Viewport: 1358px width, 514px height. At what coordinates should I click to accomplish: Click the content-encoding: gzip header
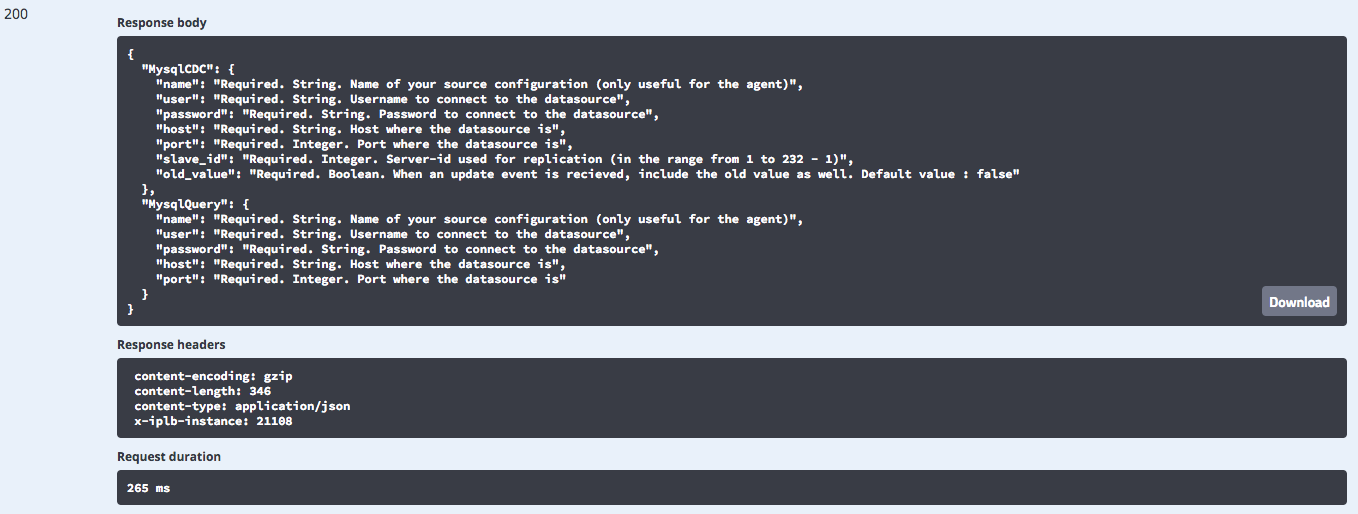[213, 376]
